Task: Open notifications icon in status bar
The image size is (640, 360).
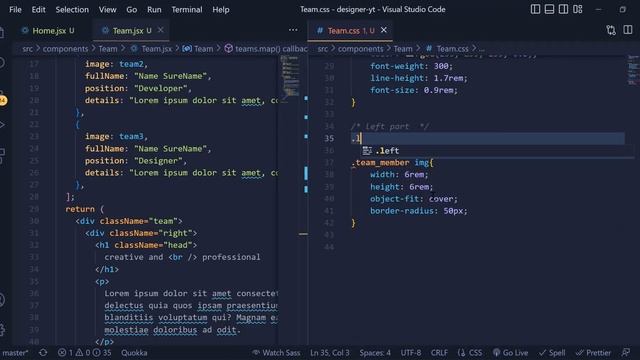Action: 626,353
